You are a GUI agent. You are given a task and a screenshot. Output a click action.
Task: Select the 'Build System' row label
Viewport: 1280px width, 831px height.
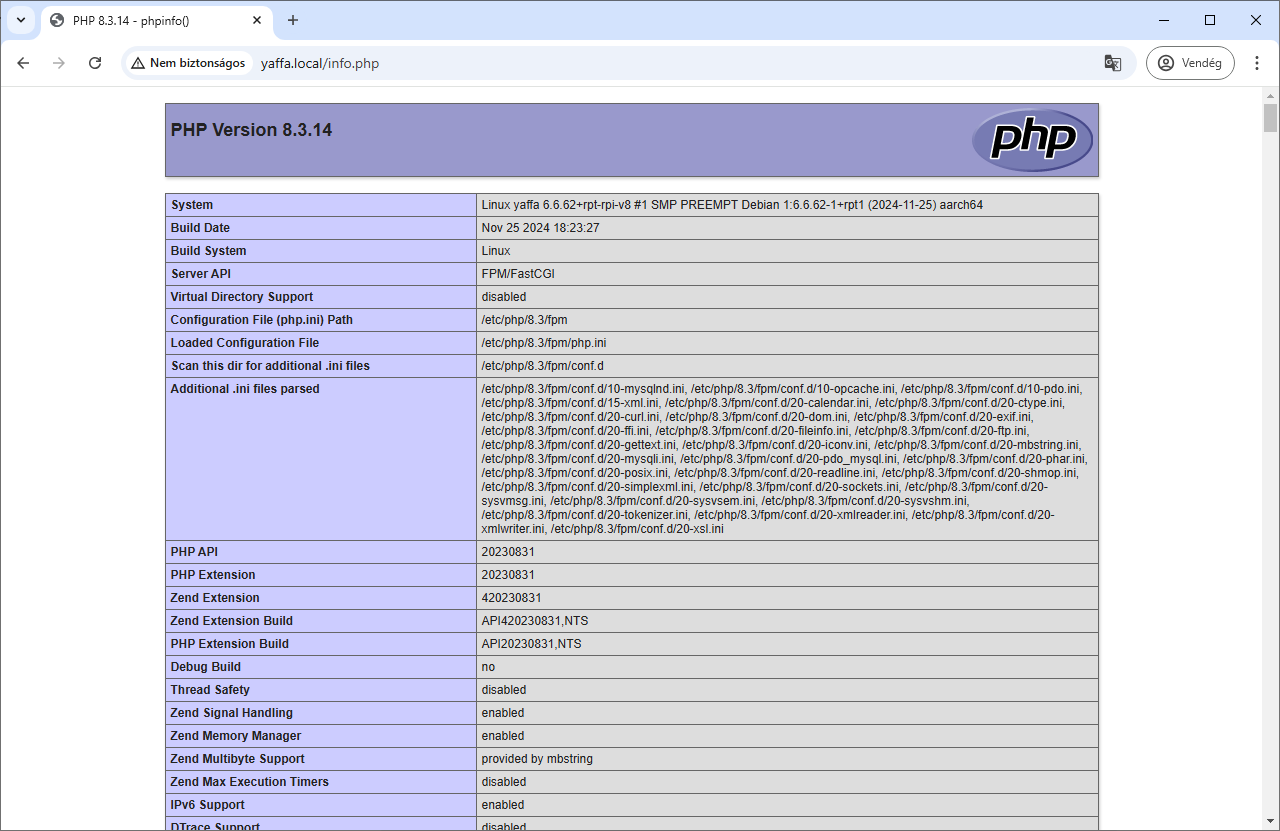pos(208,251)
